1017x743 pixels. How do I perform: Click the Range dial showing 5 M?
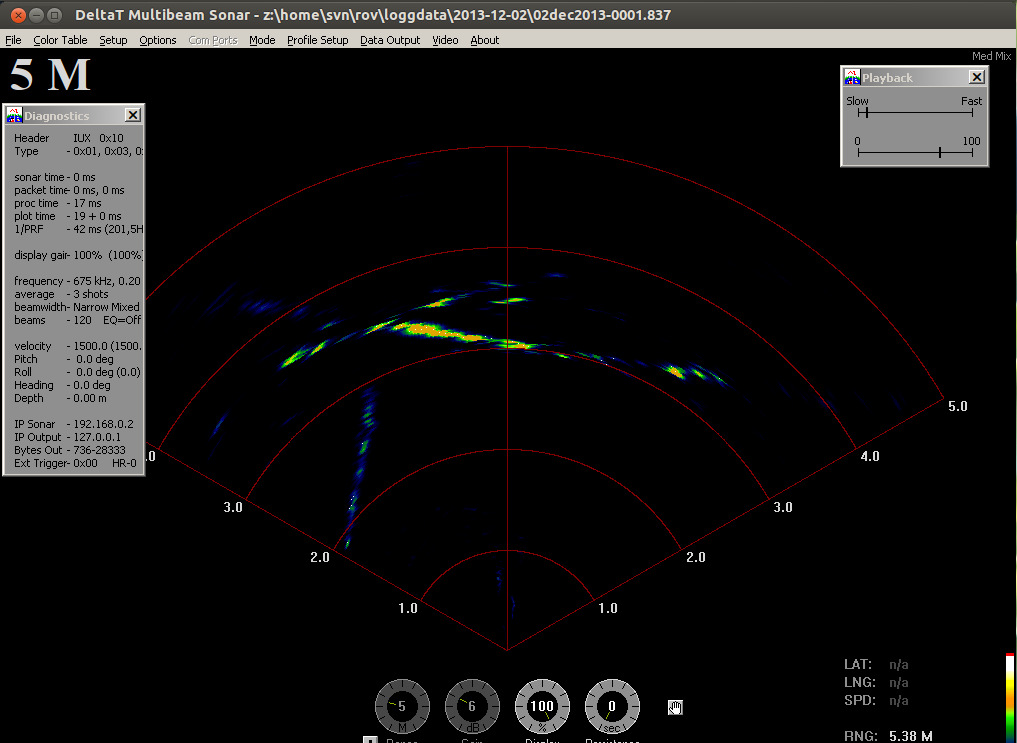pyautogui.click(x=402, y=707)
